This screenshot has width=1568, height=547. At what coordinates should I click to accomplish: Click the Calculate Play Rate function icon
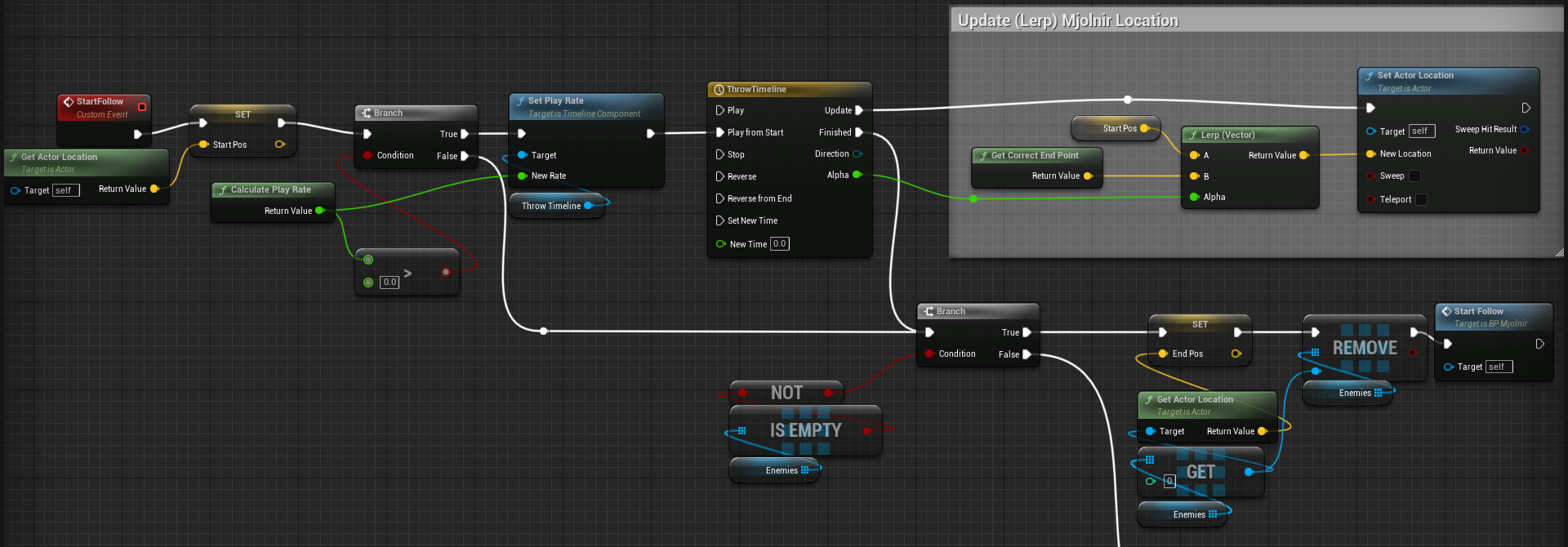(223, 190)
